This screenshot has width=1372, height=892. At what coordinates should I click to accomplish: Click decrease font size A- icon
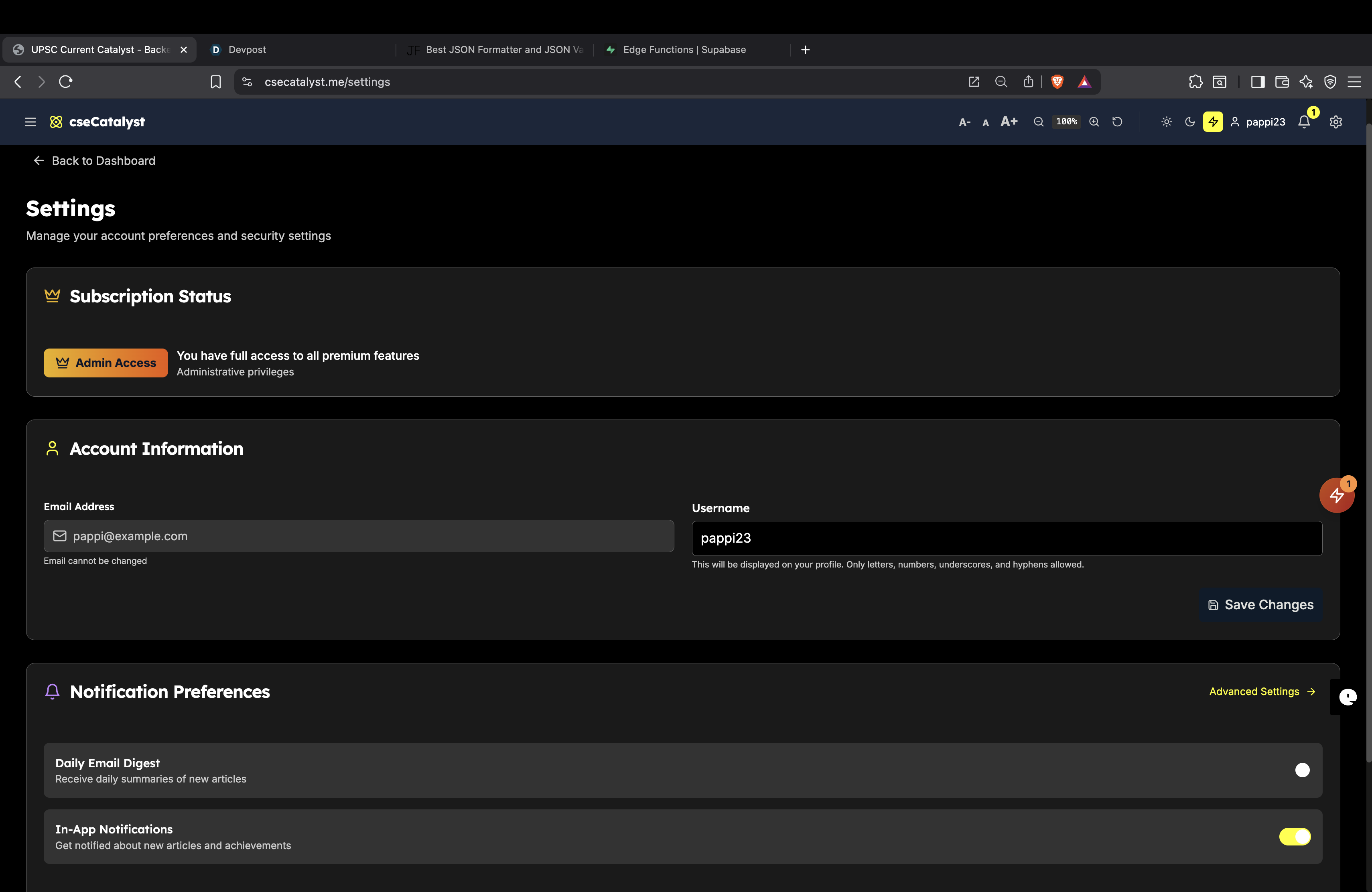pyautogui.click(x=964, y=122)
